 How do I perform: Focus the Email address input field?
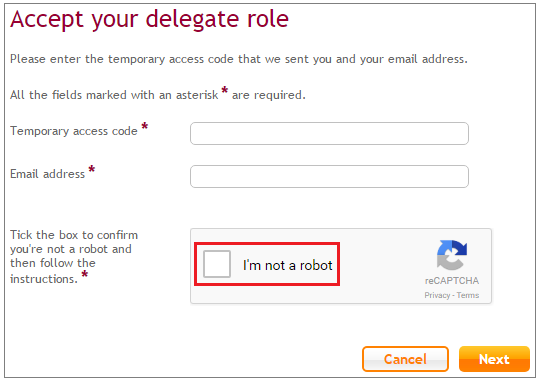click(329, 176)
